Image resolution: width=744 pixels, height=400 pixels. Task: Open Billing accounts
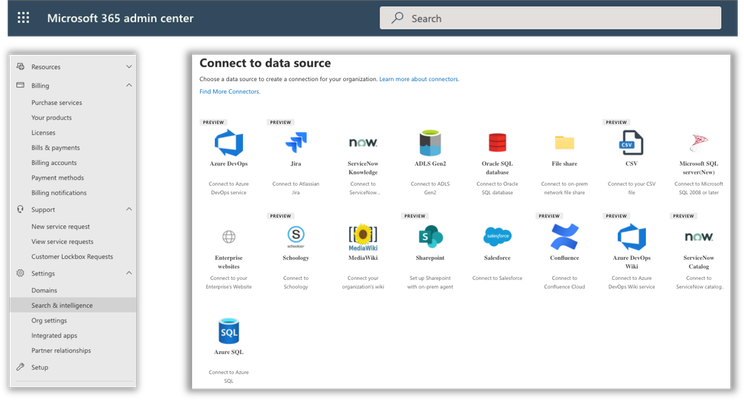[54, 163]
